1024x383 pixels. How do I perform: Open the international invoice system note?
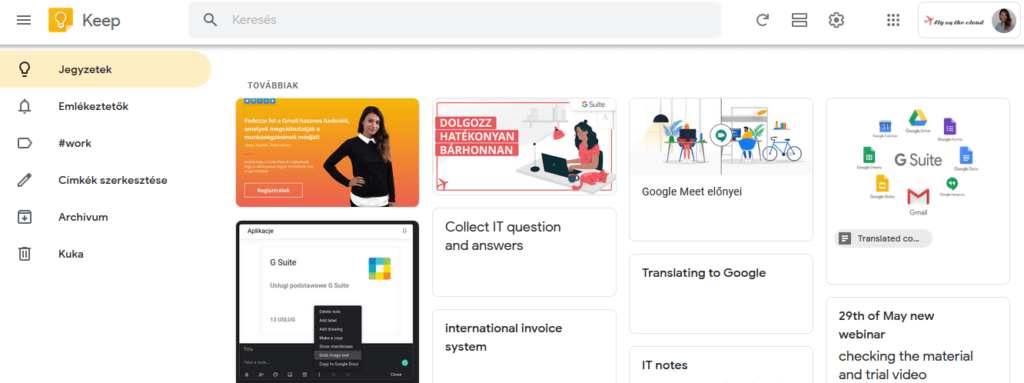524,346
